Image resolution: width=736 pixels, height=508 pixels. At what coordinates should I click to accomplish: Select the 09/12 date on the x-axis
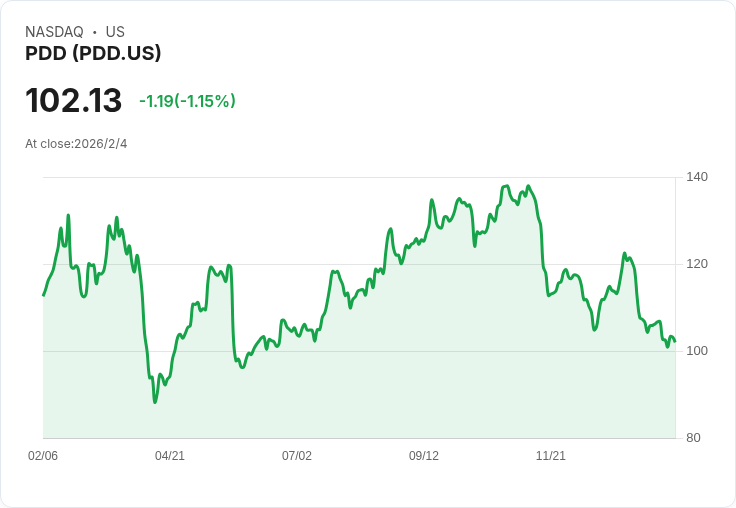[424, 456]
